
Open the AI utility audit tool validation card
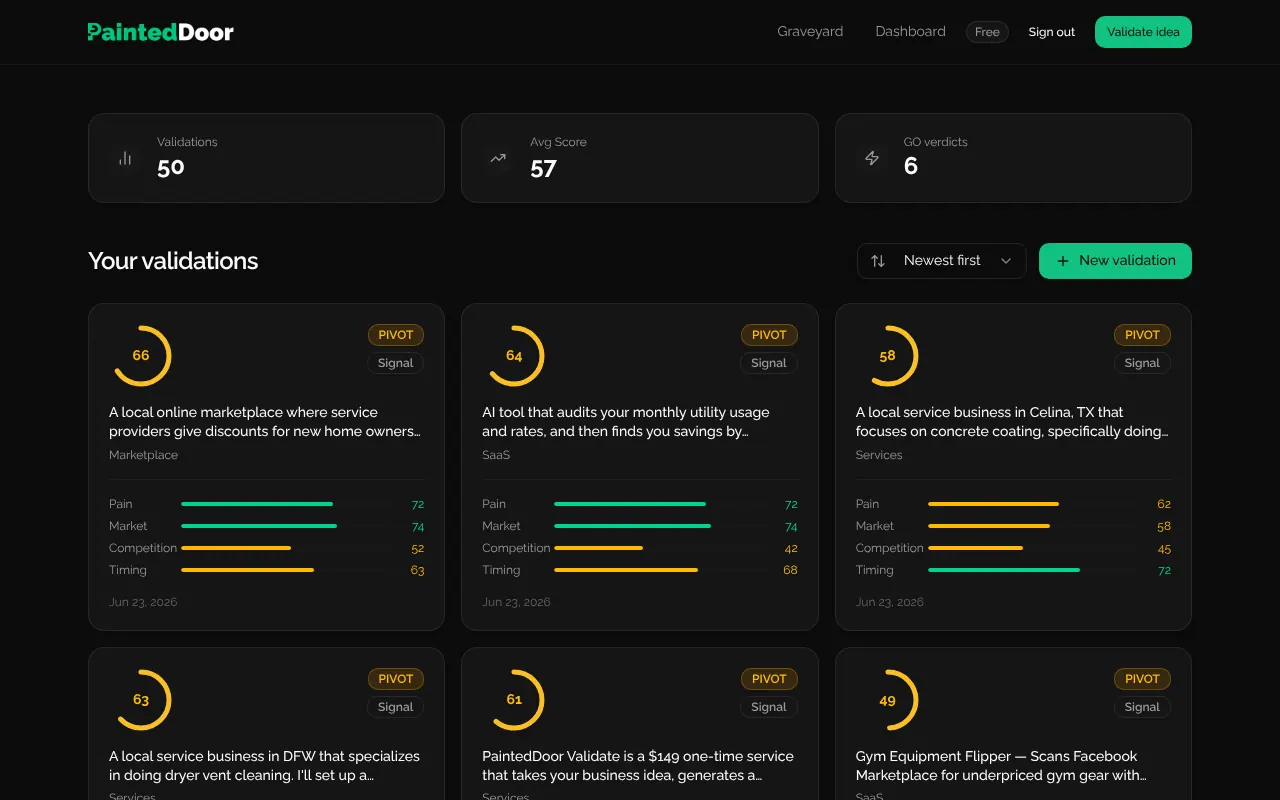[640, 467]
